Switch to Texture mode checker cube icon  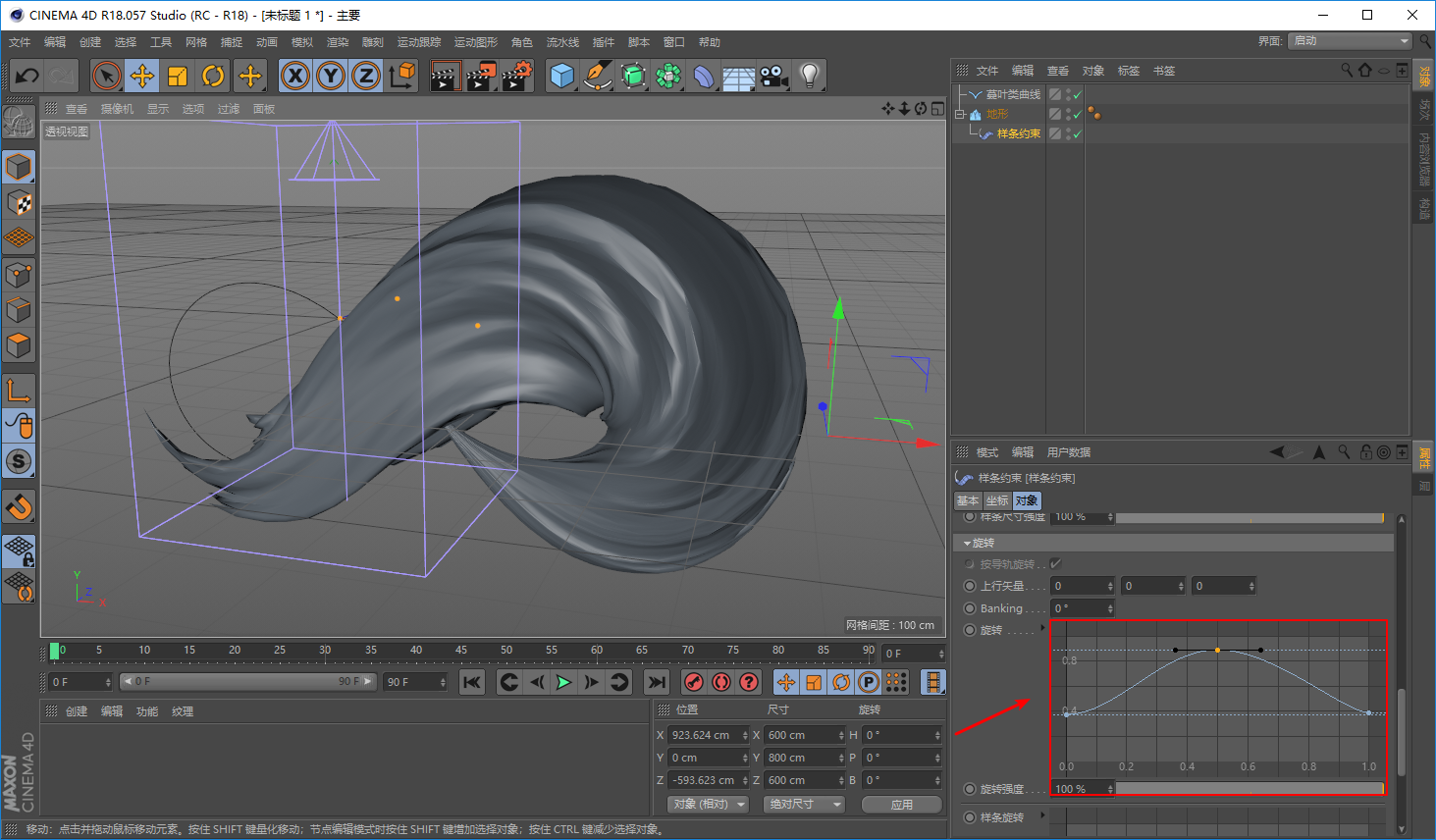point(19,202)
